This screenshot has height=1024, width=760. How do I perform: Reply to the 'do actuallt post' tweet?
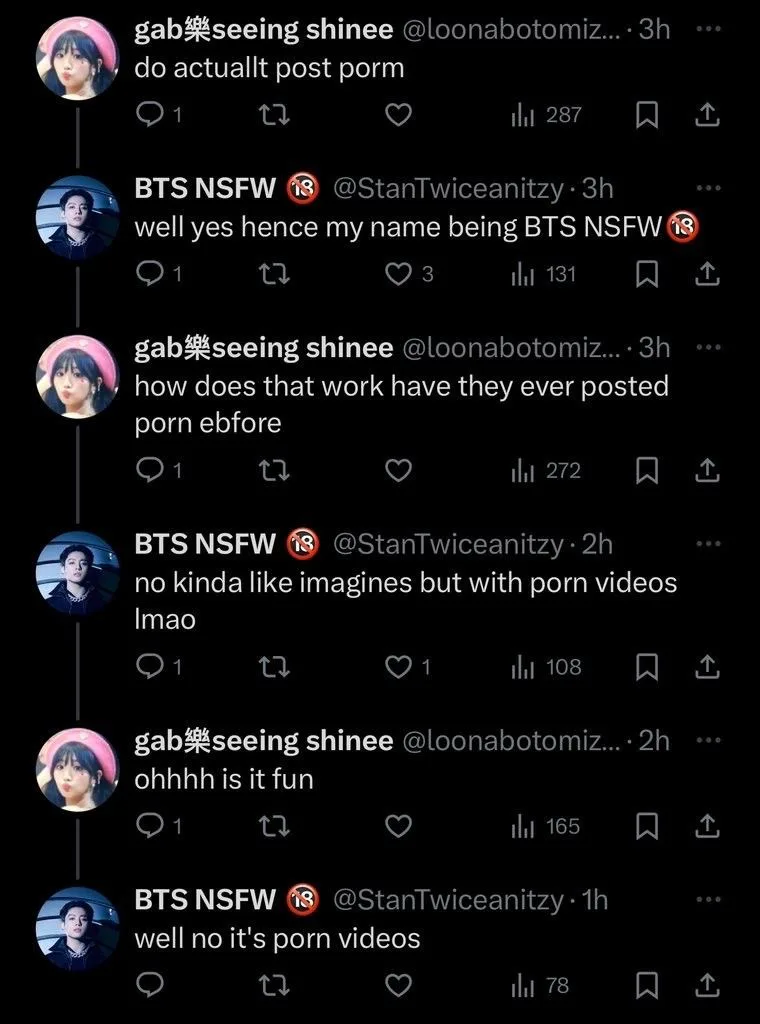[157, 116]
